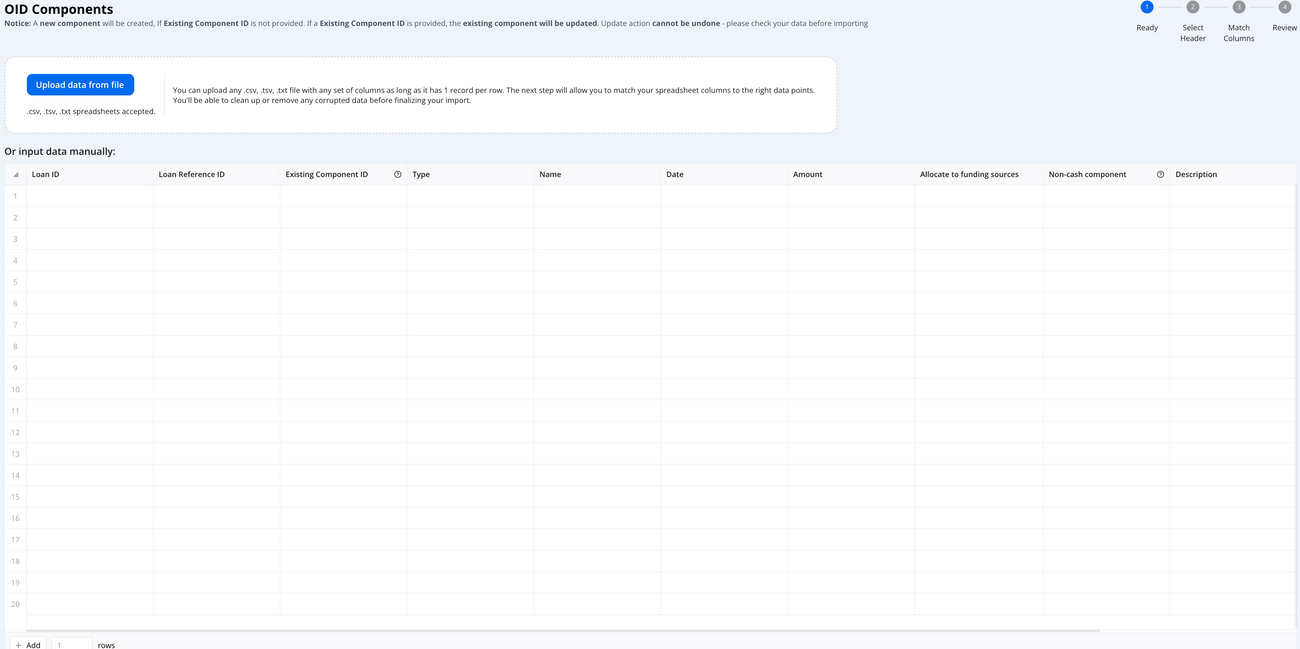The image size is (1300, 649).
Task: Click the Existing Component ID help icon
Action: tap(397, 173)
